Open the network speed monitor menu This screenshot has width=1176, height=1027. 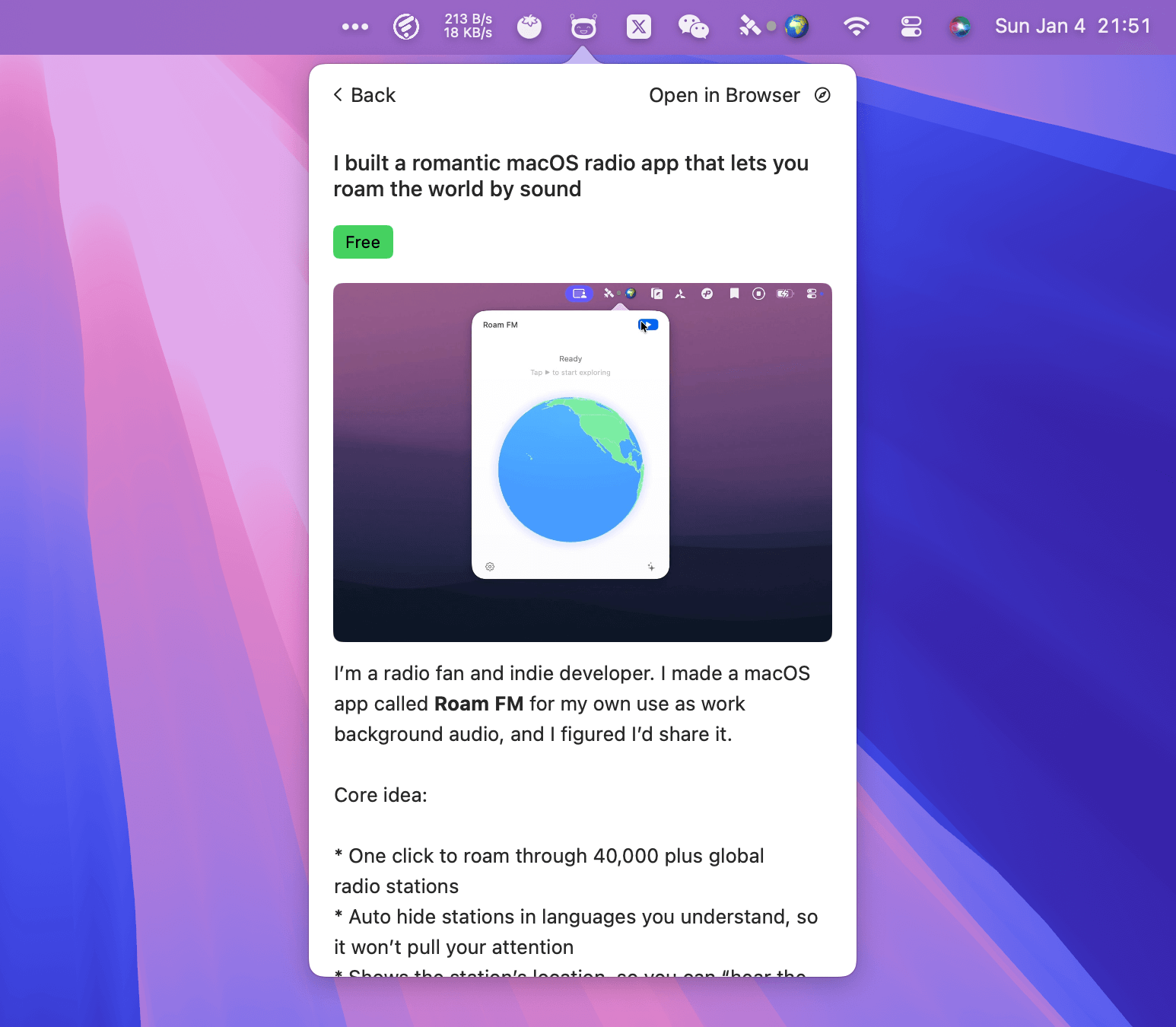[468, 27]
